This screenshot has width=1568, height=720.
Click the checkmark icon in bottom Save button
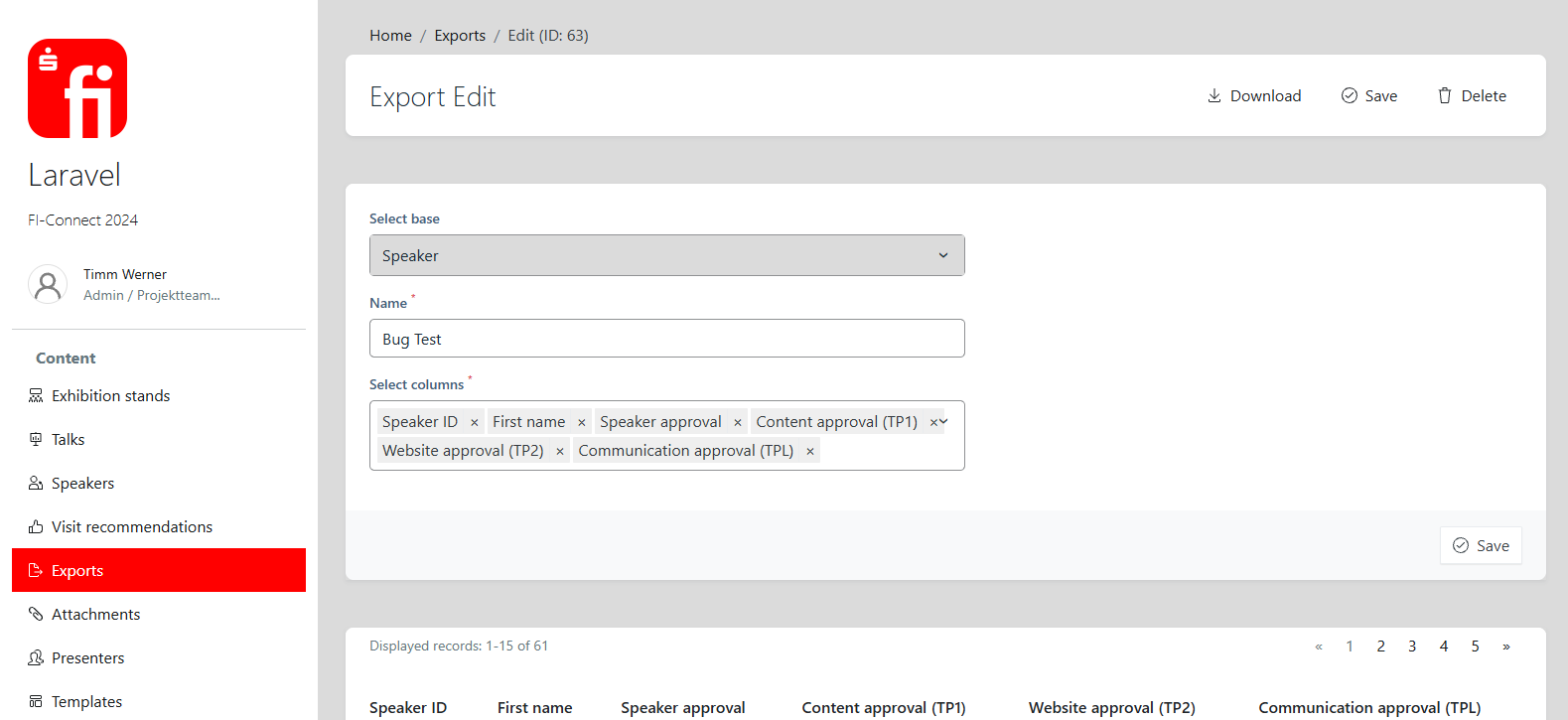pos(1461,545)
